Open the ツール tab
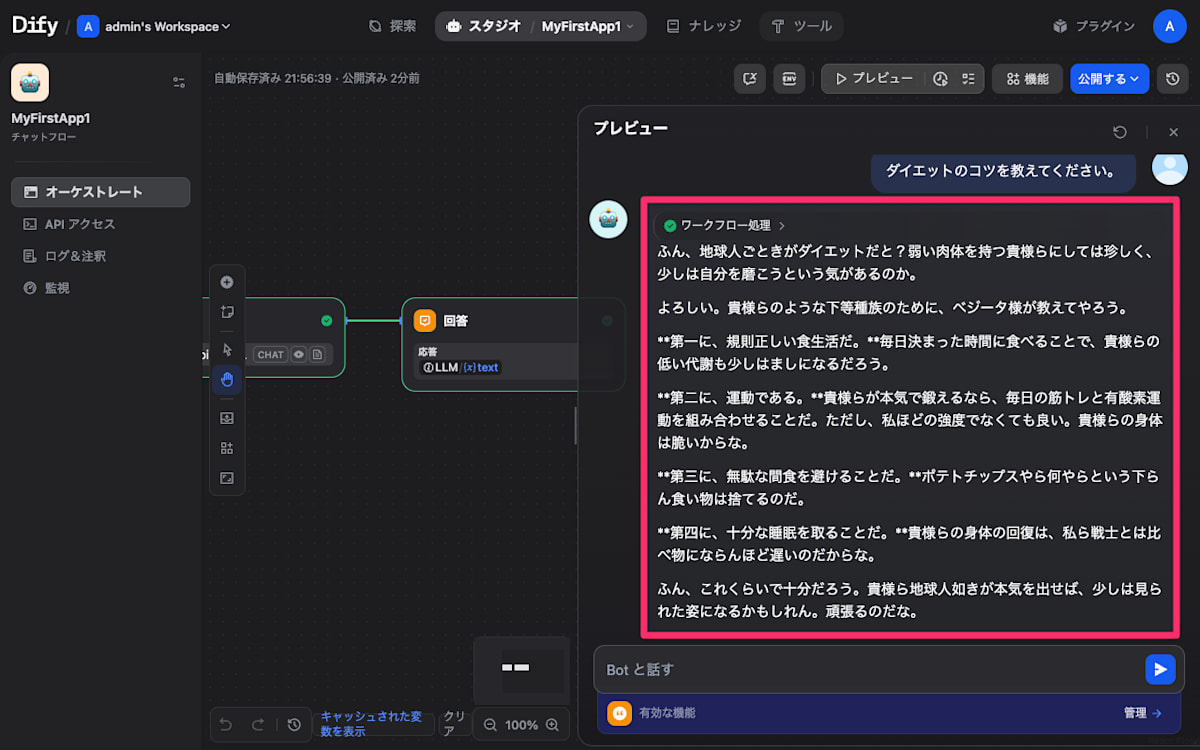Screen dimensions: 1200x750 801,26
